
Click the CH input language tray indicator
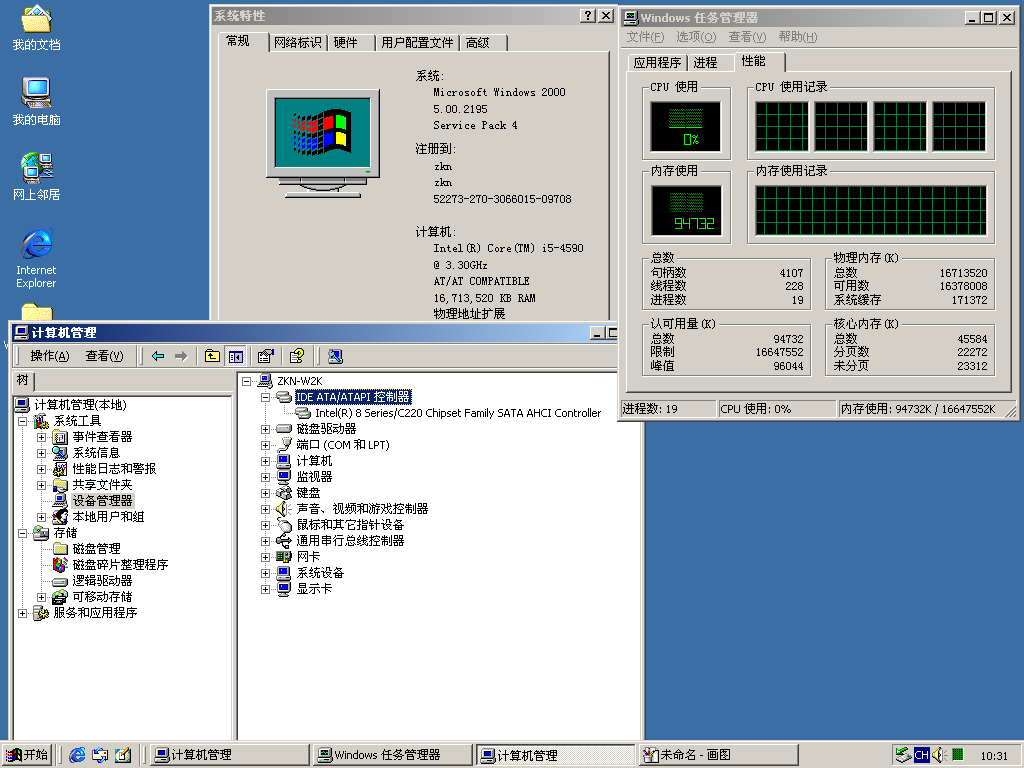pos(921,755)
